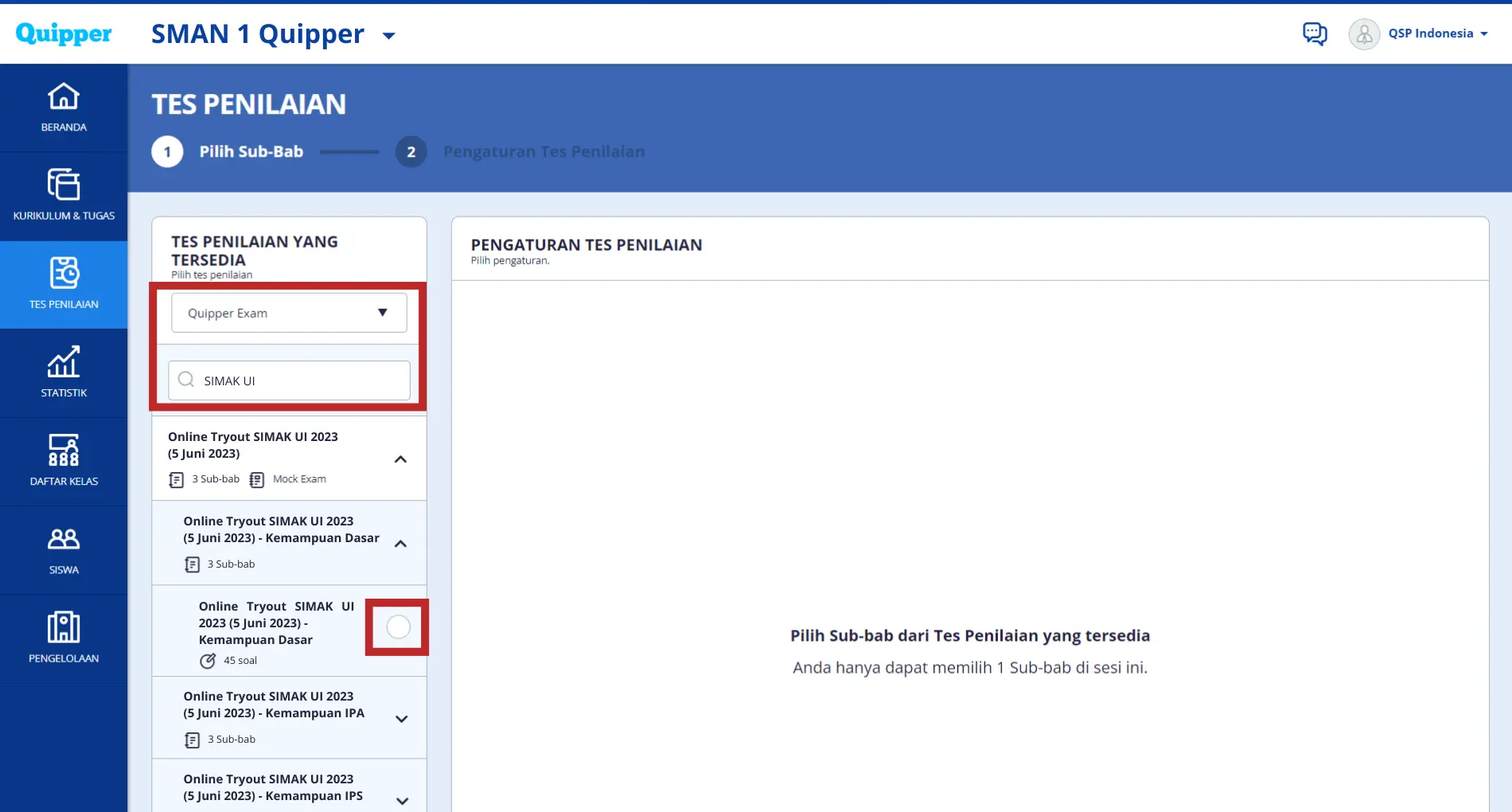Screen dimensions: 1512x812
Task: Click the SISWA menu label
Action: pos(64,570)
